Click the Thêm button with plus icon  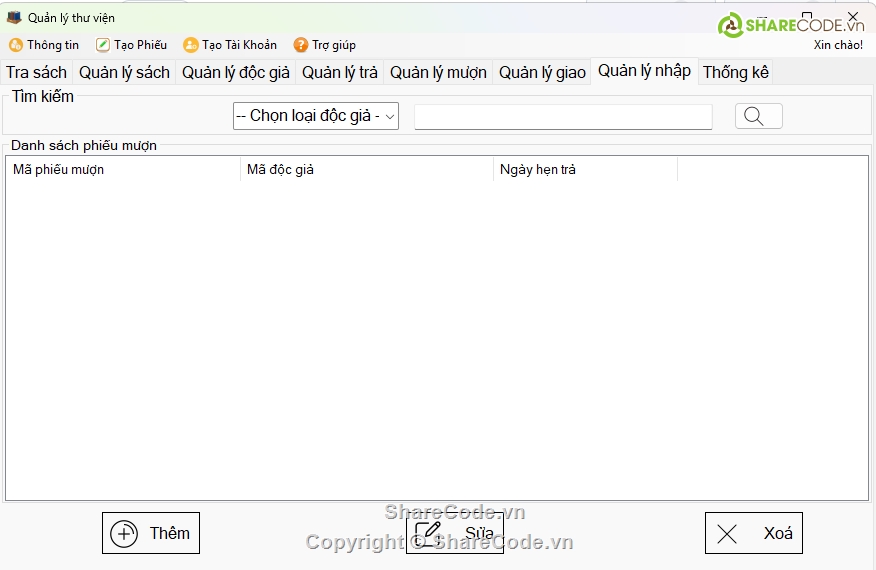151,533
